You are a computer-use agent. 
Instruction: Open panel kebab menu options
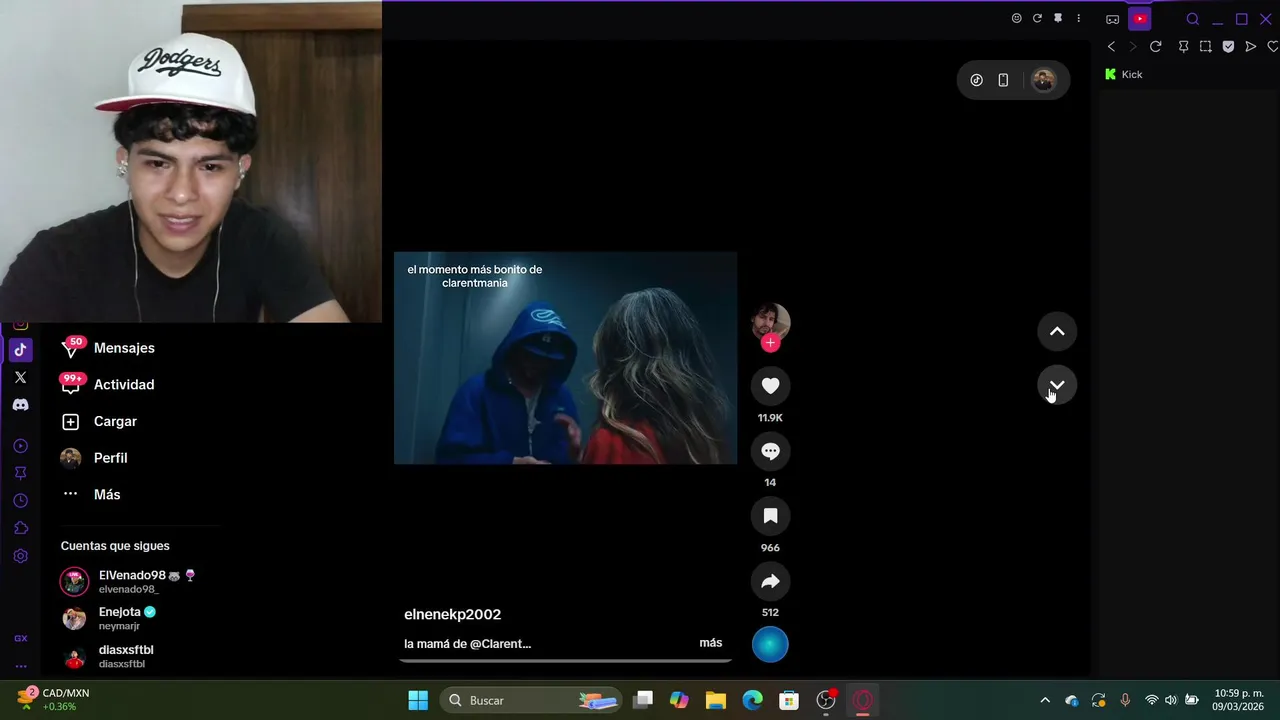[1078, 18]
